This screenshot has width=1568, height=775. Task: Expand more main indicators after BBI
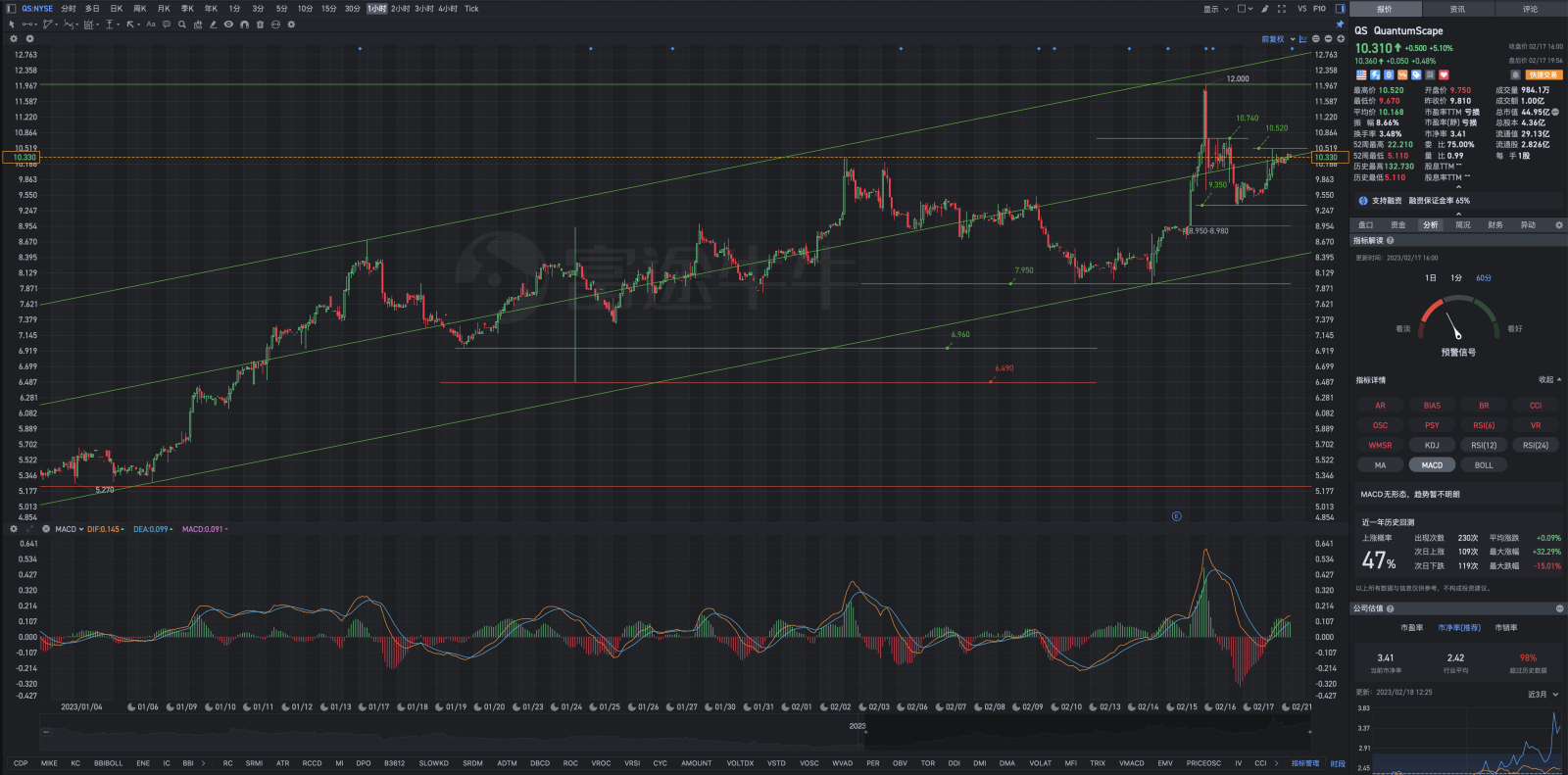203,763
